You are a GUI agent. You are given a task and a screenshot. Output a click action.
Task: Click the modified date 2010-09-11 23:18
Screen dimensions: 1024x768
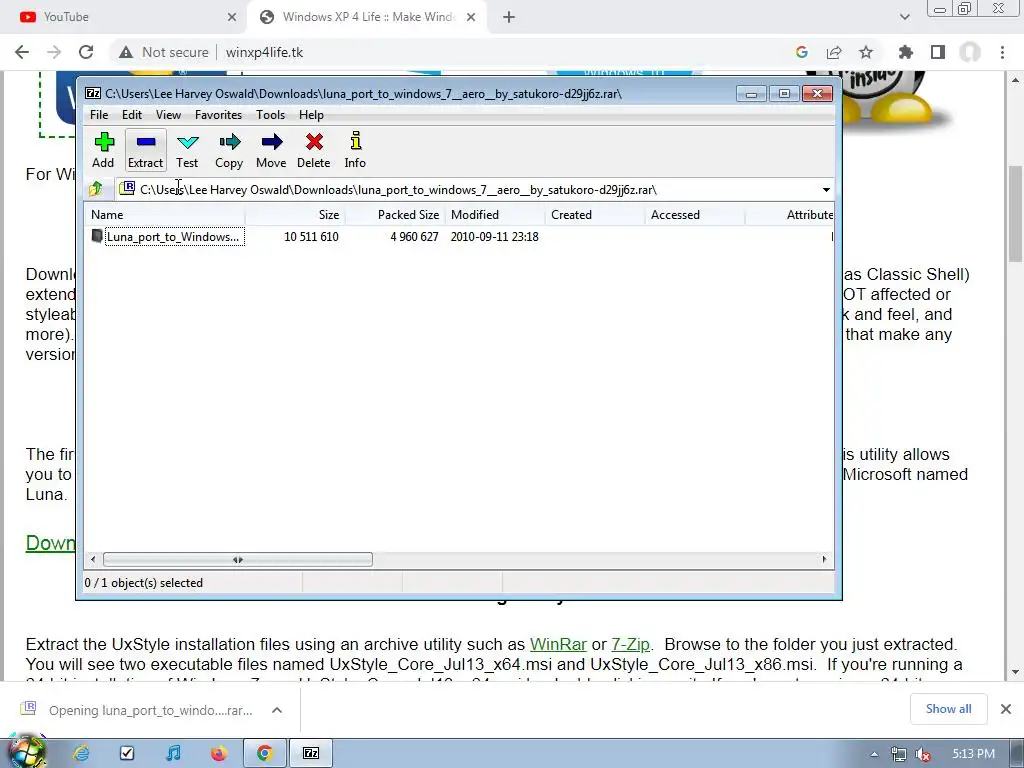point(494,237)
